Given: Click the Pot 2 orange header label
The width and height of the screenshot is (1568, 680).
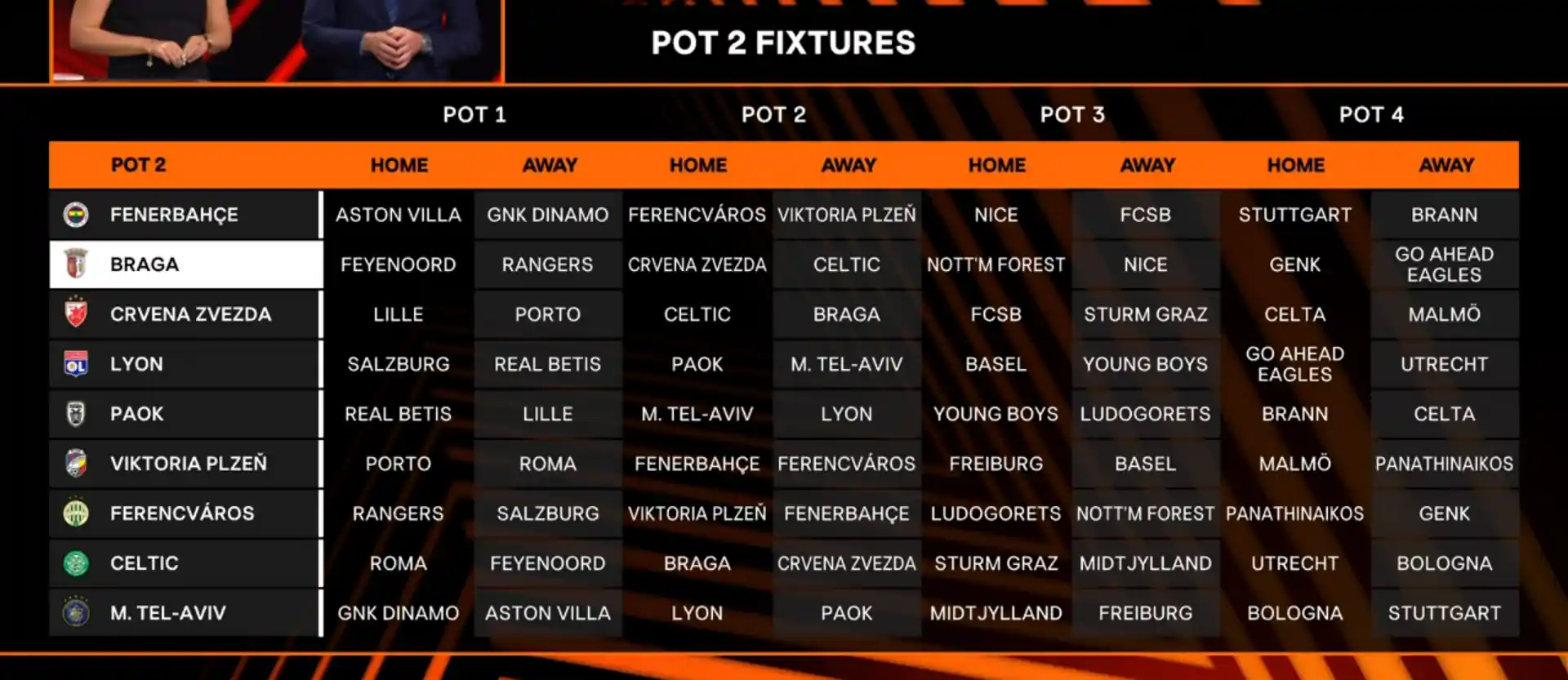Looking at the screenshot, I should click(138, 165).
